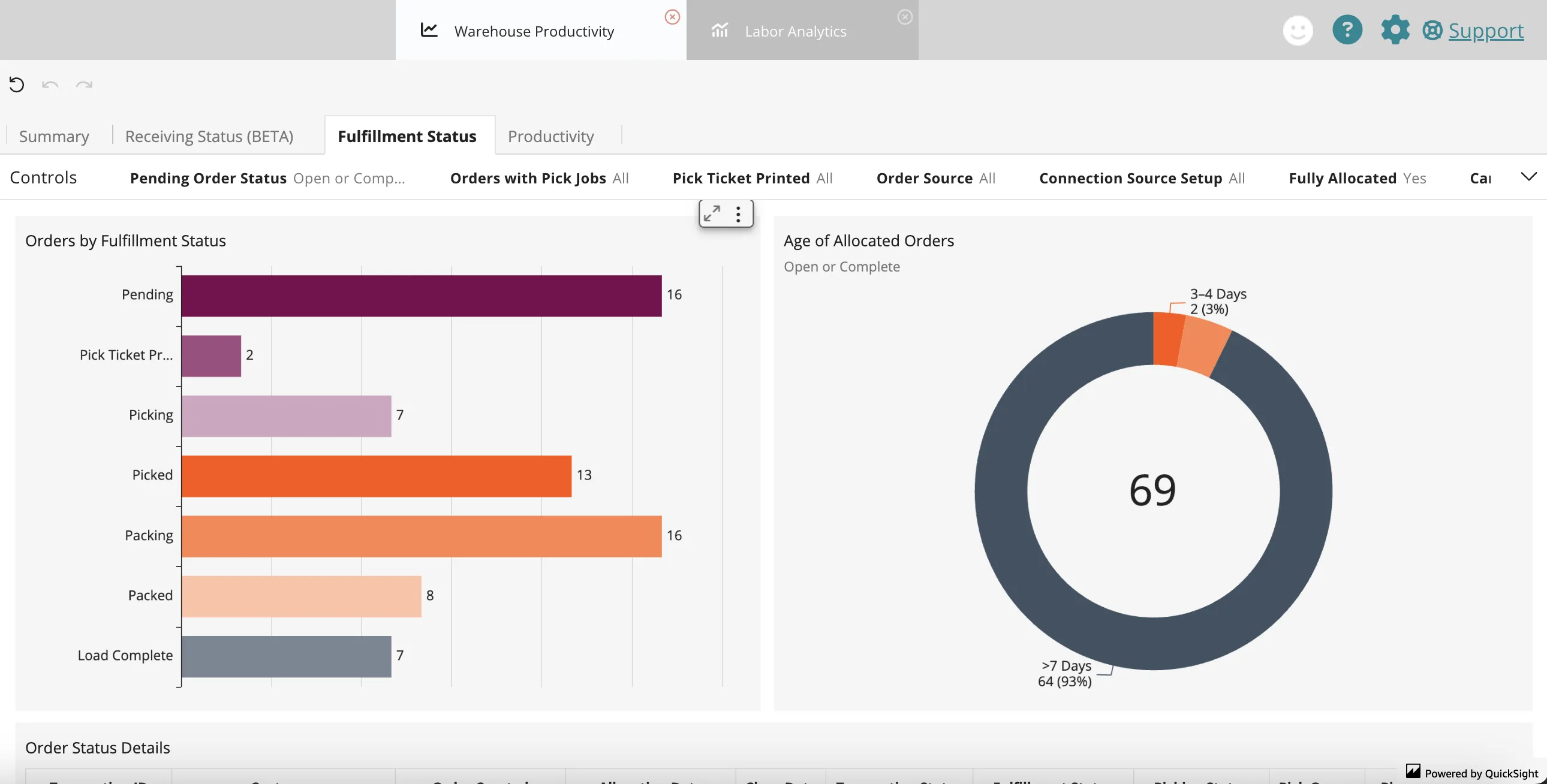Close the Warehouse Productivity tab
Image resolution: width=1547 pixels, height=784 pixels.
[672, 17]
